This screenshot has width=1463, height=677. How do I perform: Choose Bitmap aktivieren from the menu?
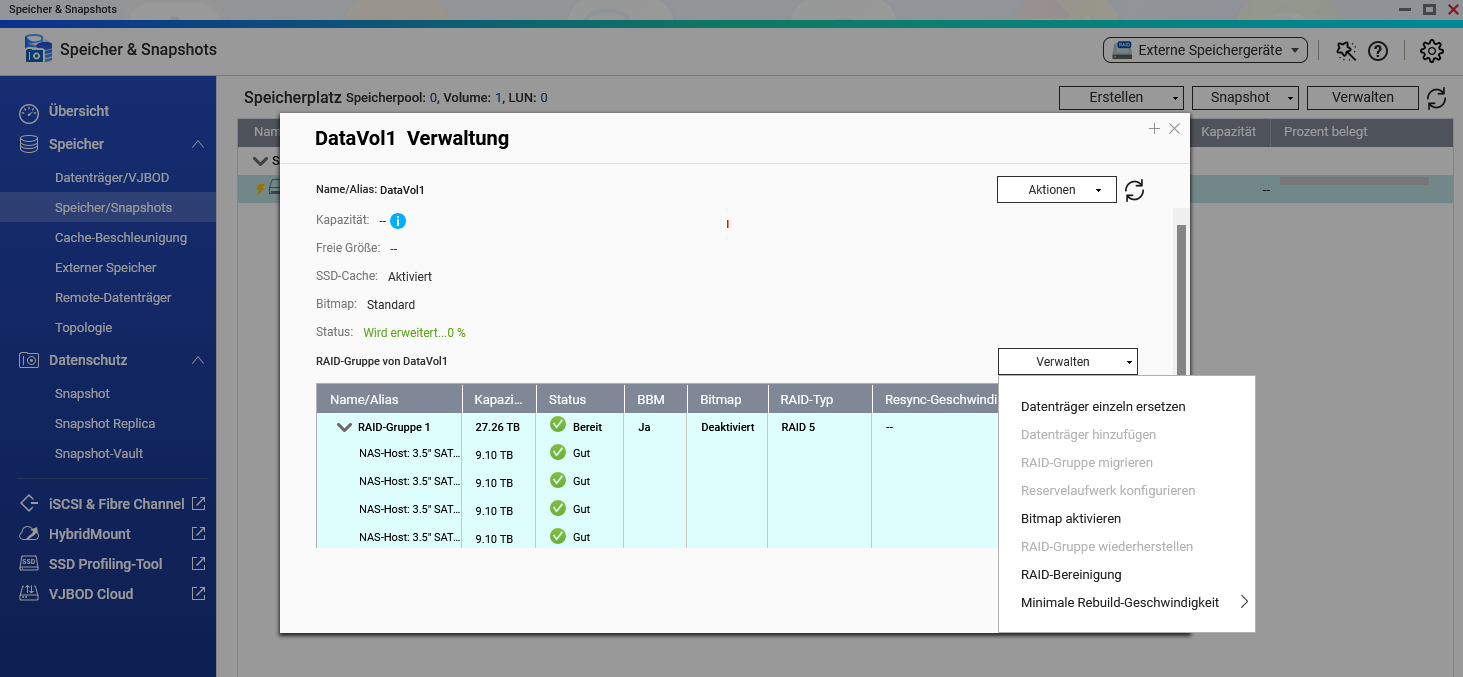(1070, 519)
